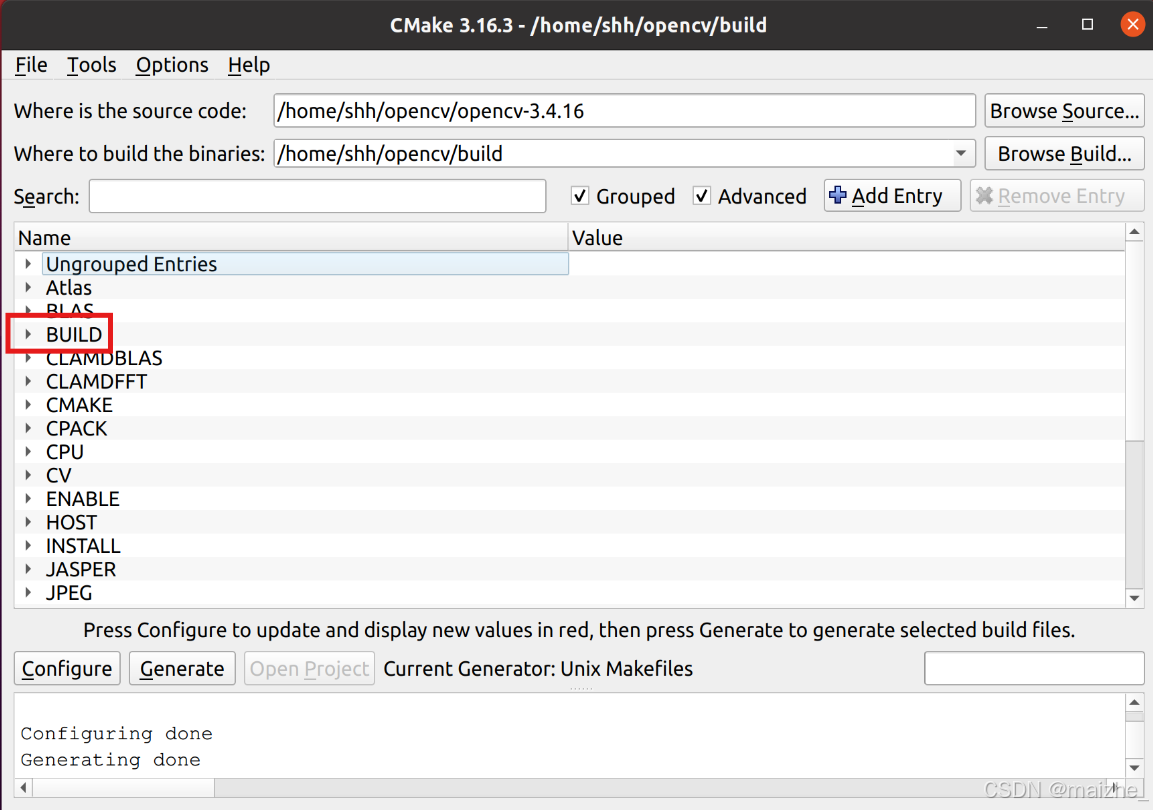The width and height of the screenshot is (1153, 810).
Task: Select the INSTALL row label
Action: (83, 546)
